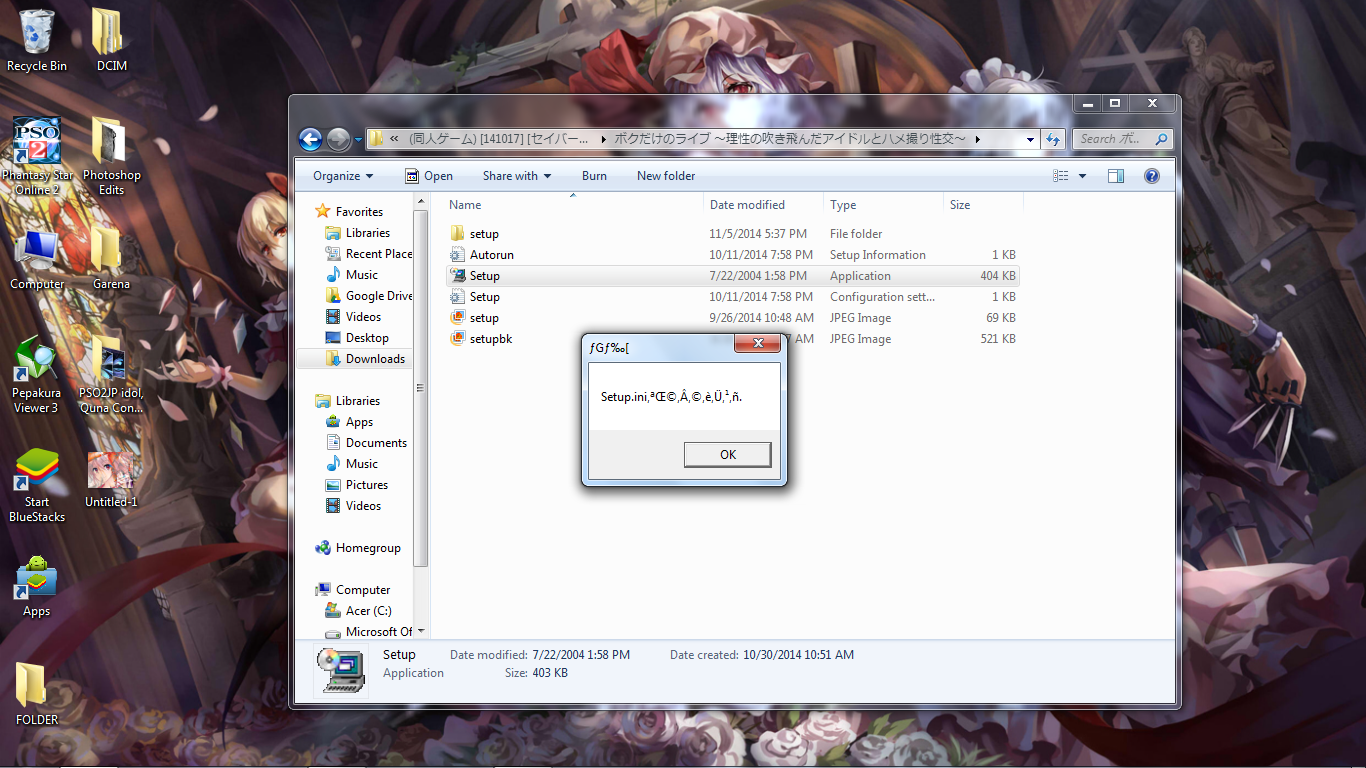The width and height of the screenshot is (1366, 768).
Task: Click the navigation pane vertical scrollbar
Action: pos(422,400)
